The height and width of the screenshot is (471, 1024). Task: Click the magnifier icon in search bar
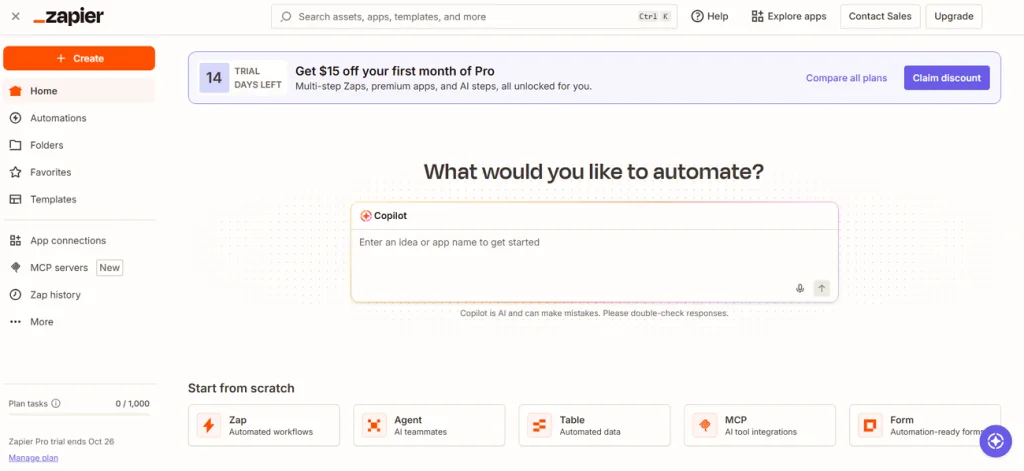click(285, 16)
